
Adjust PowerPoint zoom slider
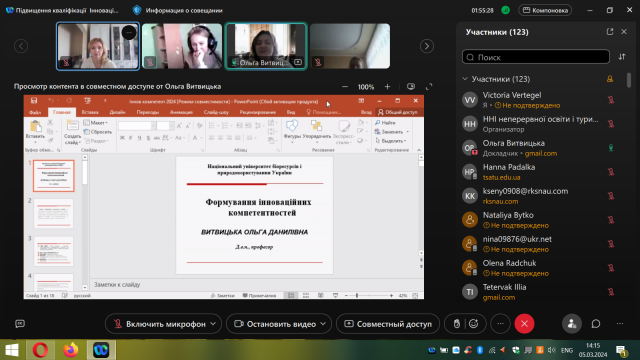357,296
